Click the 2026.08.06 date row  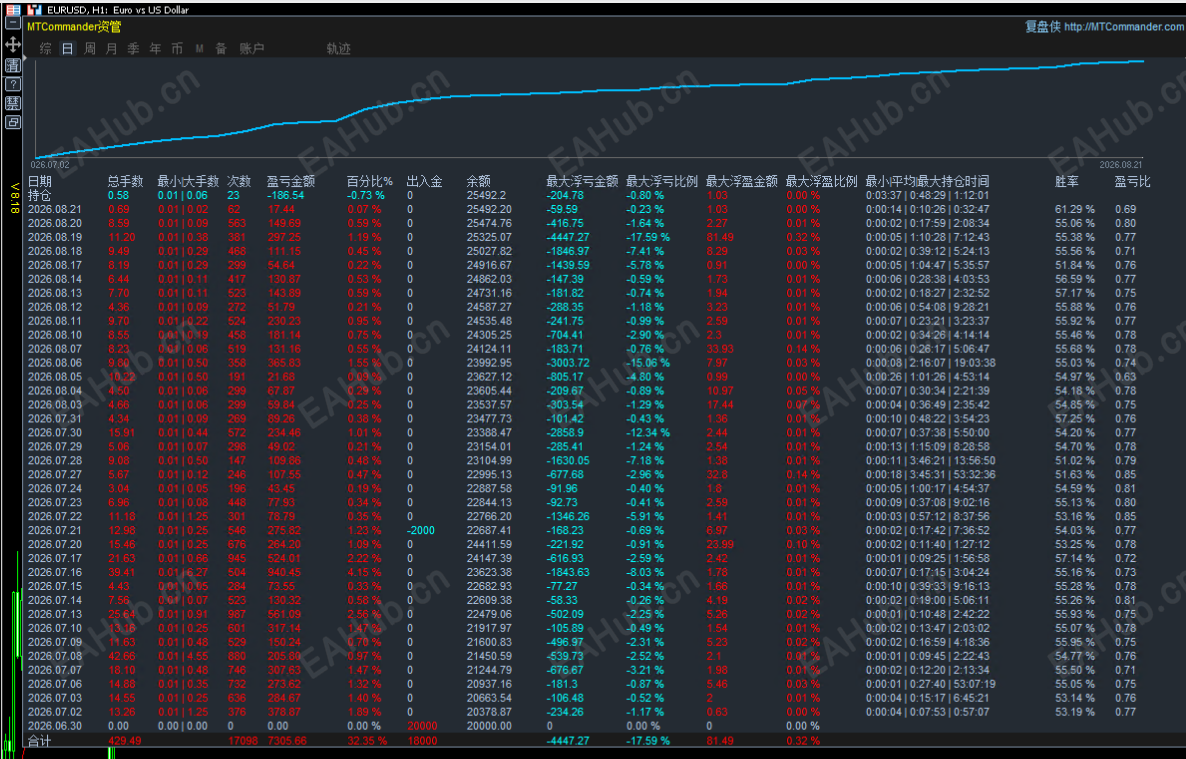tap(54, 362)
